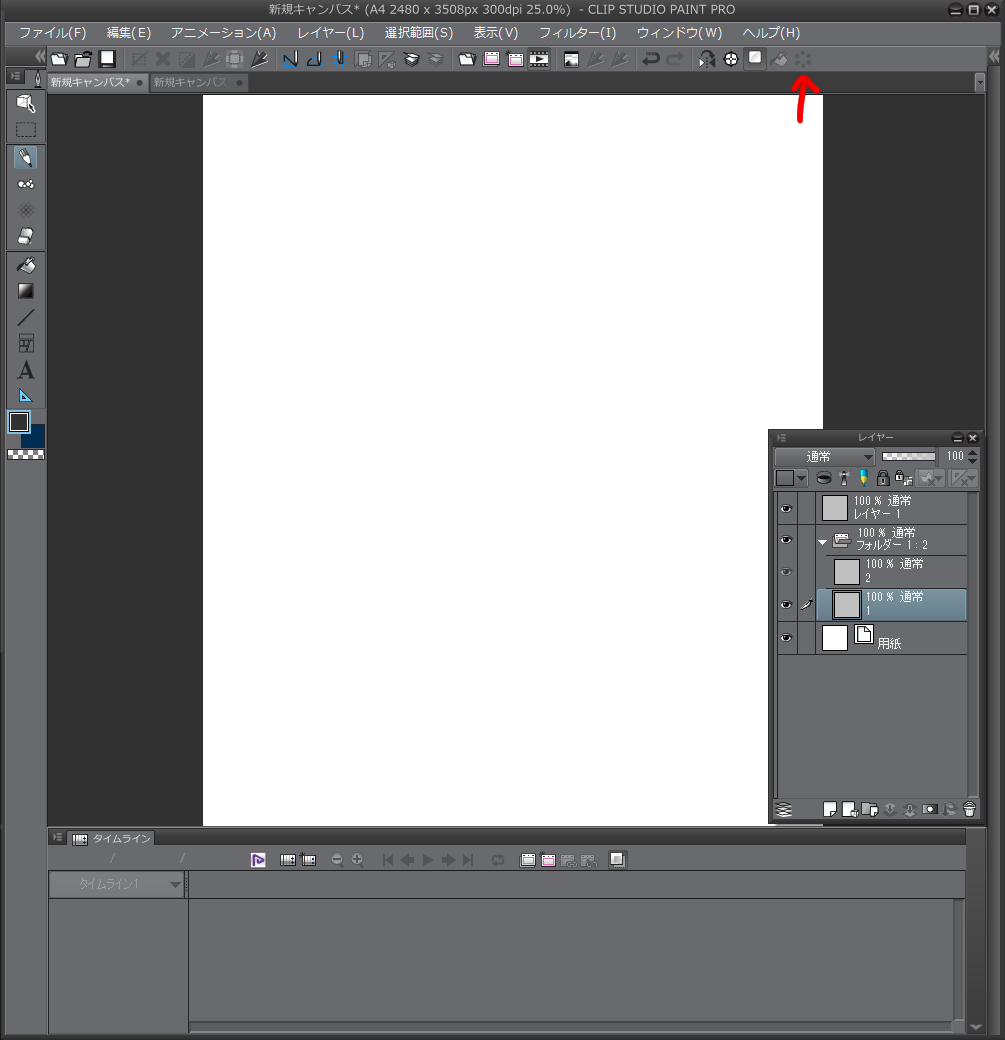1005x1040 pixels.
Task: Toggle visibility of レイヤー 1
Action: [x=787, y=509]
